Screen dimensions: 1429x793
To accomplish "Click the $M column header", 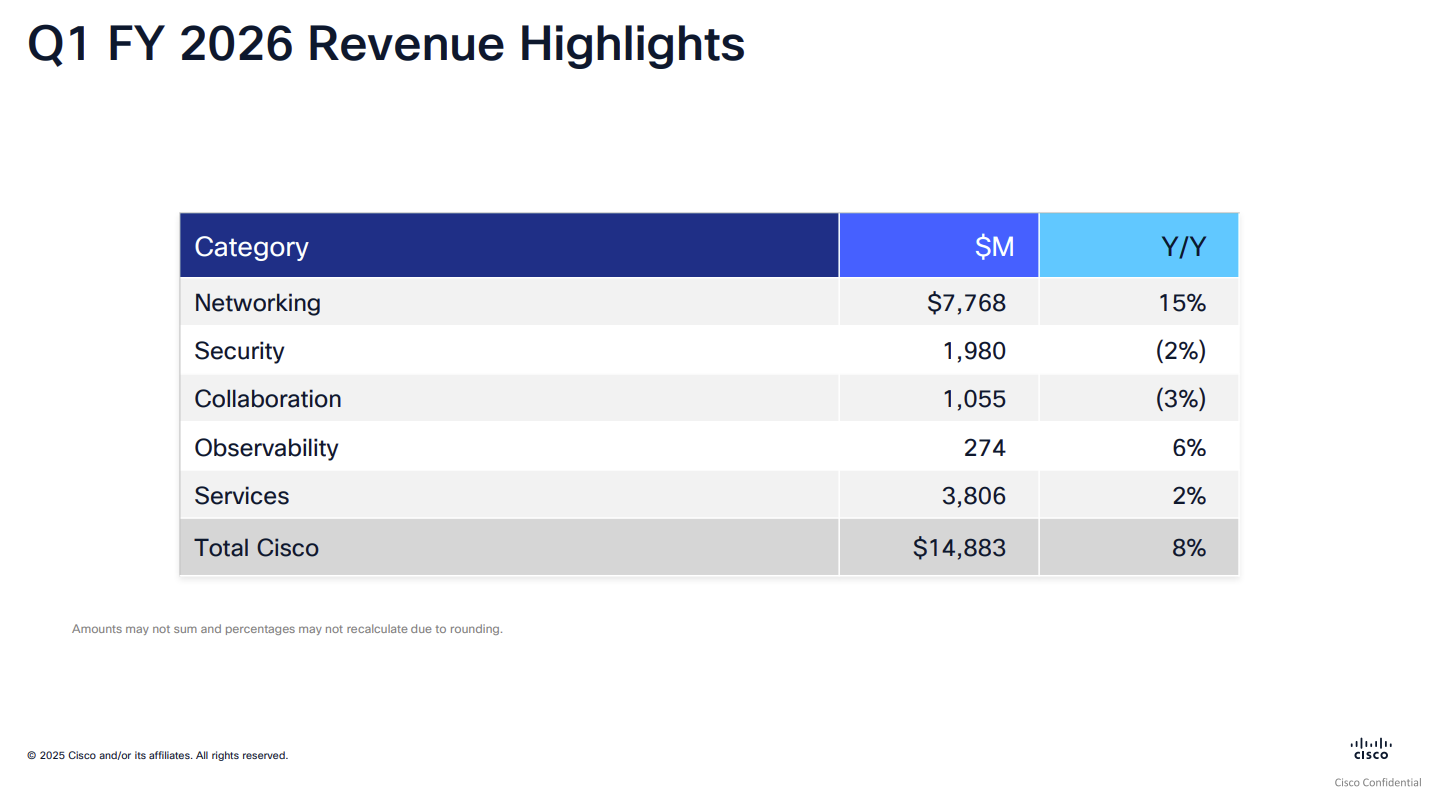I will (993, 247).
